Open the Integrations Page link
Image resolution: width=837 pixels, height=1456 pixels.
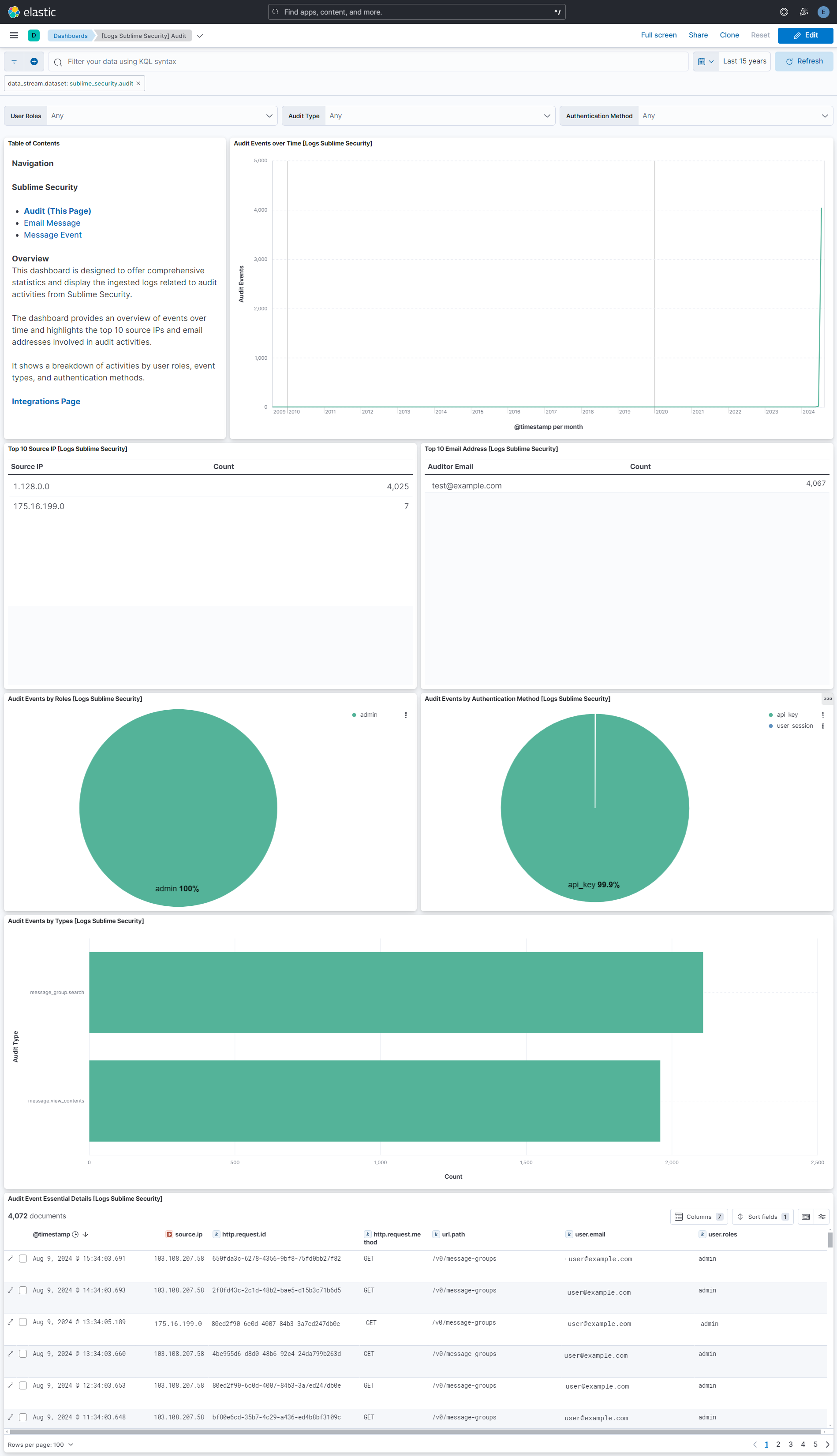click(46, 401)
